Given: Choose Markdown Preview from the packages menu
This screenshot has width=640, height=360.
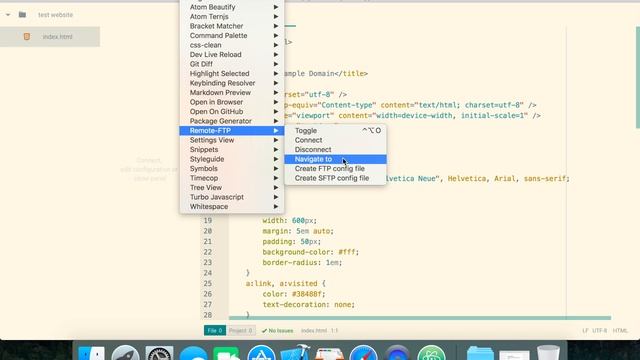Looking at the screenshot, I should click(x=232, y=93).
